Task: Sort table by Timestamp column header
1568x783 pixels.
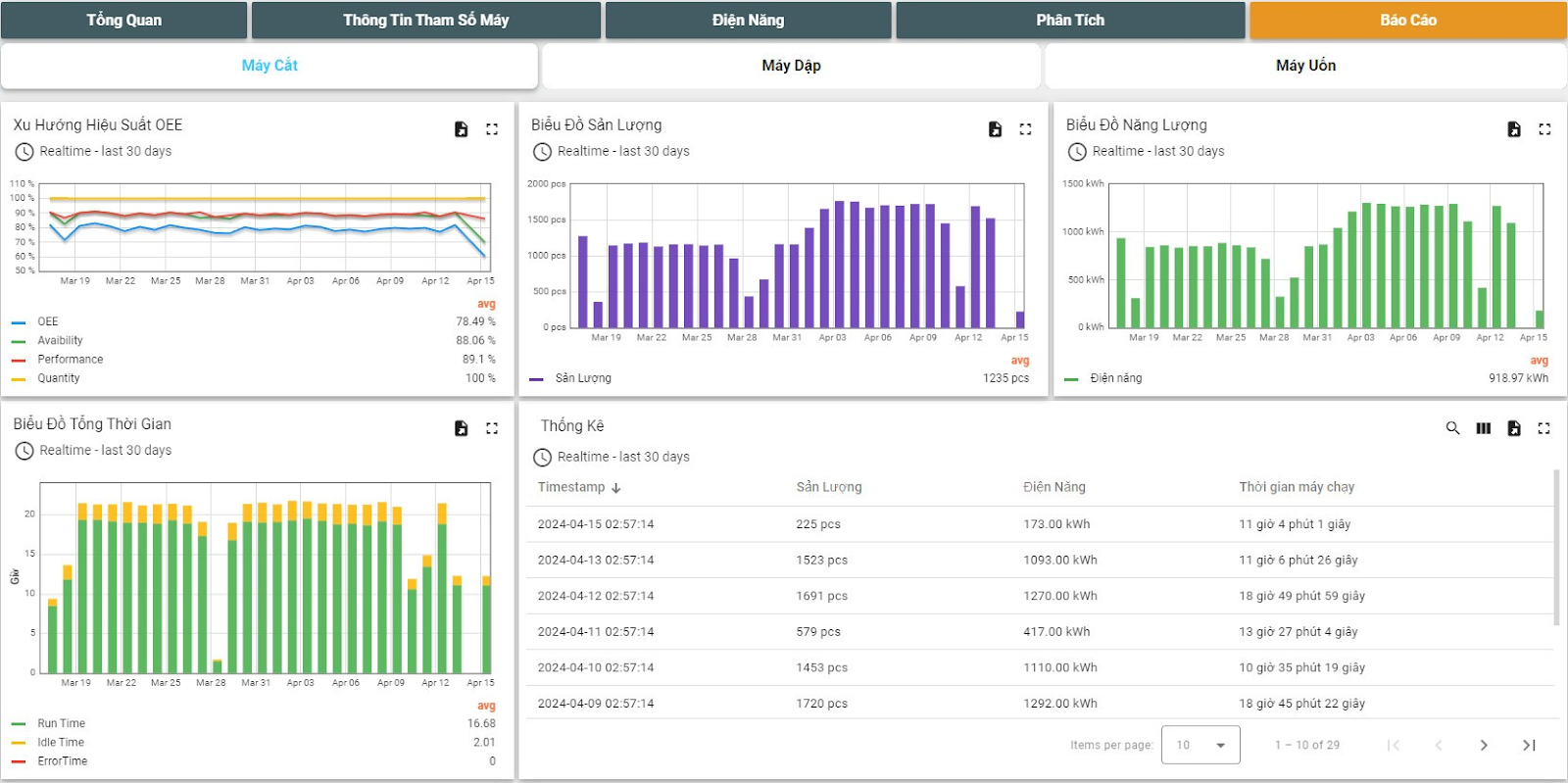Action: [x=571, y=487]
